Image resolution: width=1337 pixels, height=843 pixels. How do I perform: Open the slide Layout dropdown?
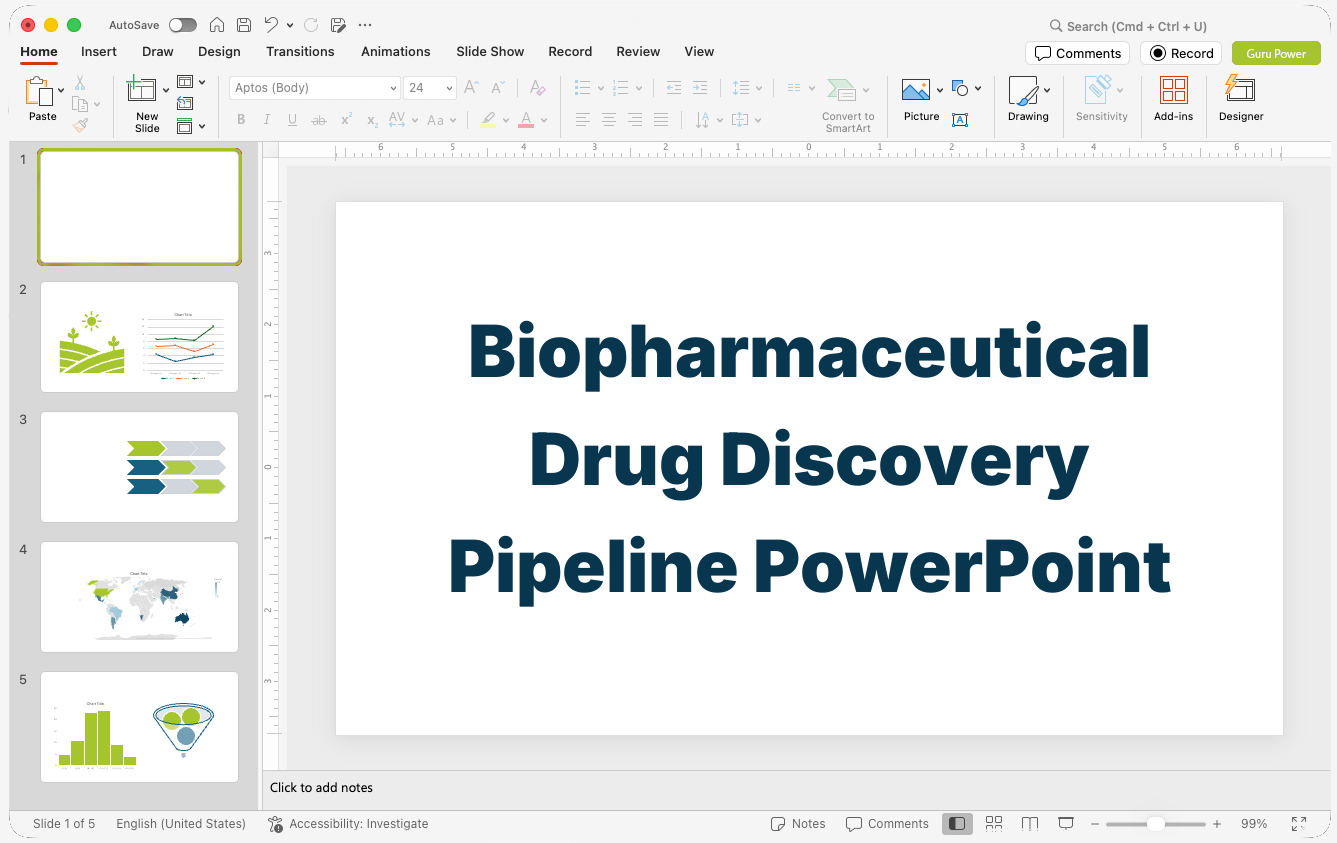coord(190,82)
